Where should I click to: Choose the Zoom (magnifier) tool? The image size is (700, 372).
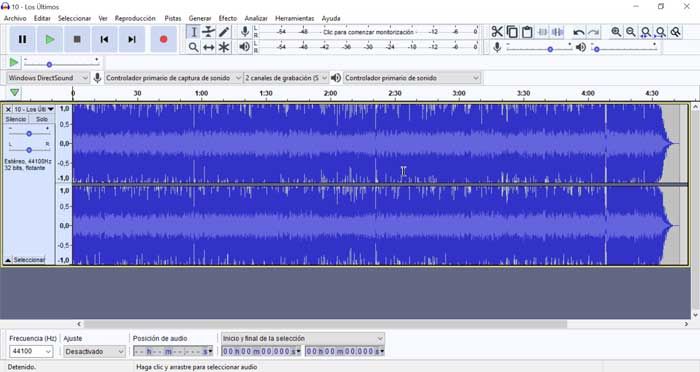193,47
